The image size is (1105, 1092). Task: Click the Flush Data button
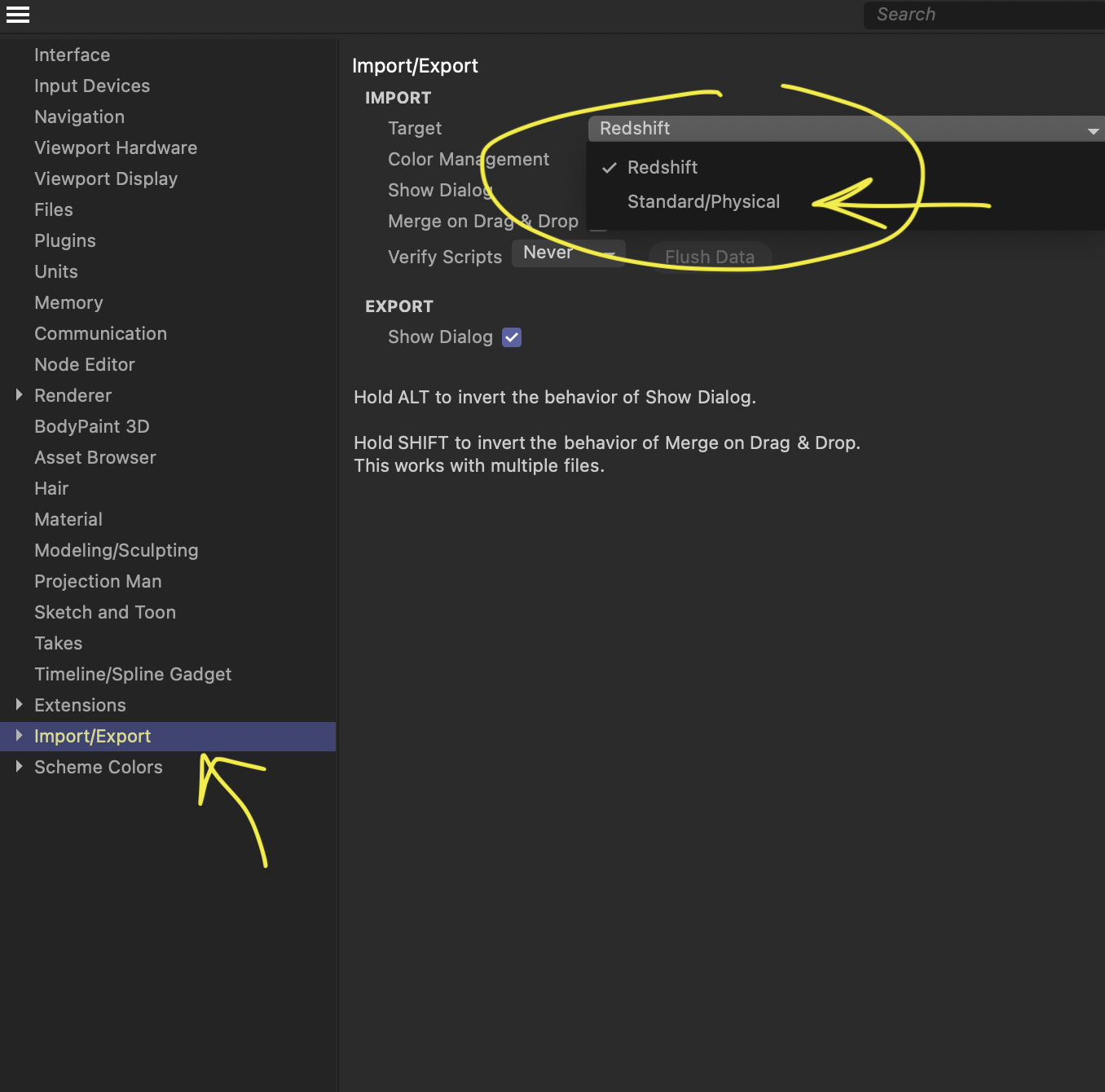pyautogui.click(x=710, y=257)
